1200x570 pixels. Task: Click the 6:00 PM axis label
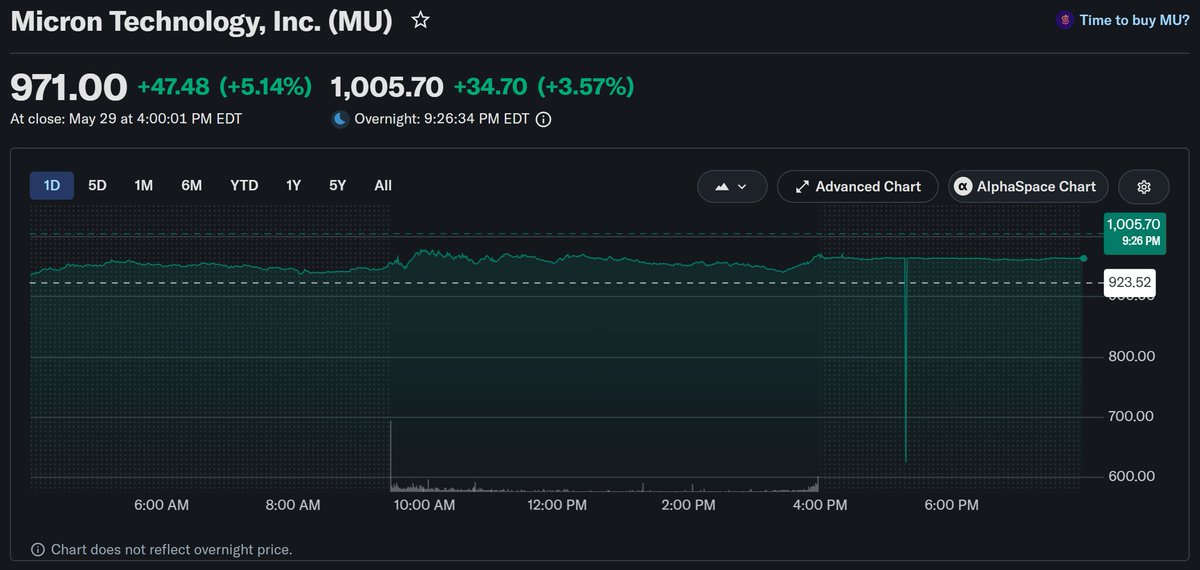click(950, 506)
